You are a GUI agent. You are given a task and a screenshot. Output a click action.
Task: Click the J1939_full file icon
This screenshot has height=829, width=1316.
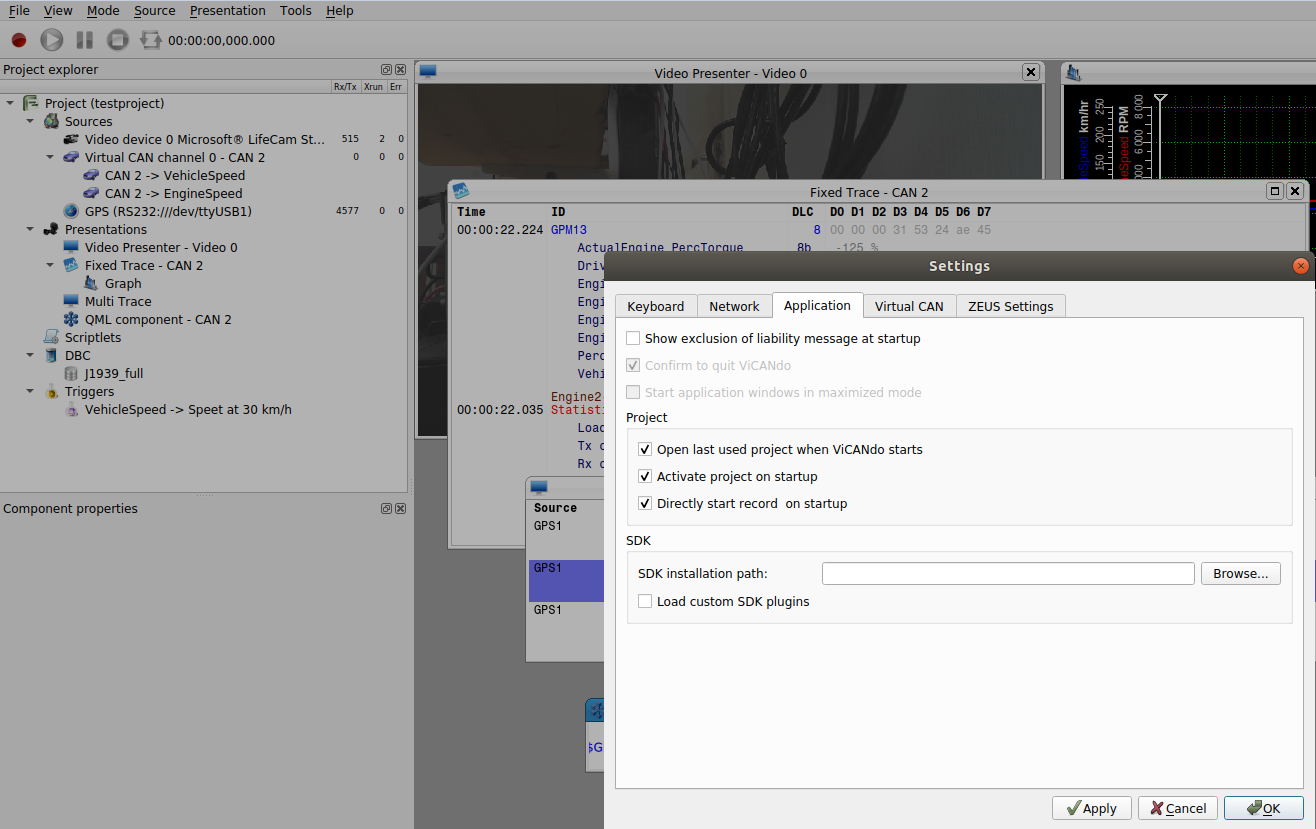[x=71, y=374]
